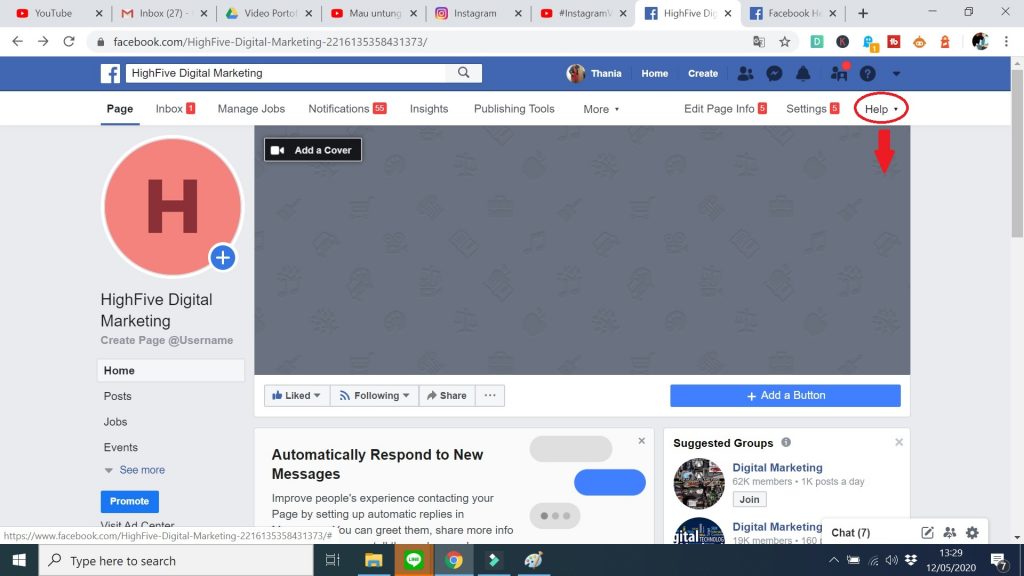
Task: Open the notifications bell icon
Action: click(x=803, y=74)
